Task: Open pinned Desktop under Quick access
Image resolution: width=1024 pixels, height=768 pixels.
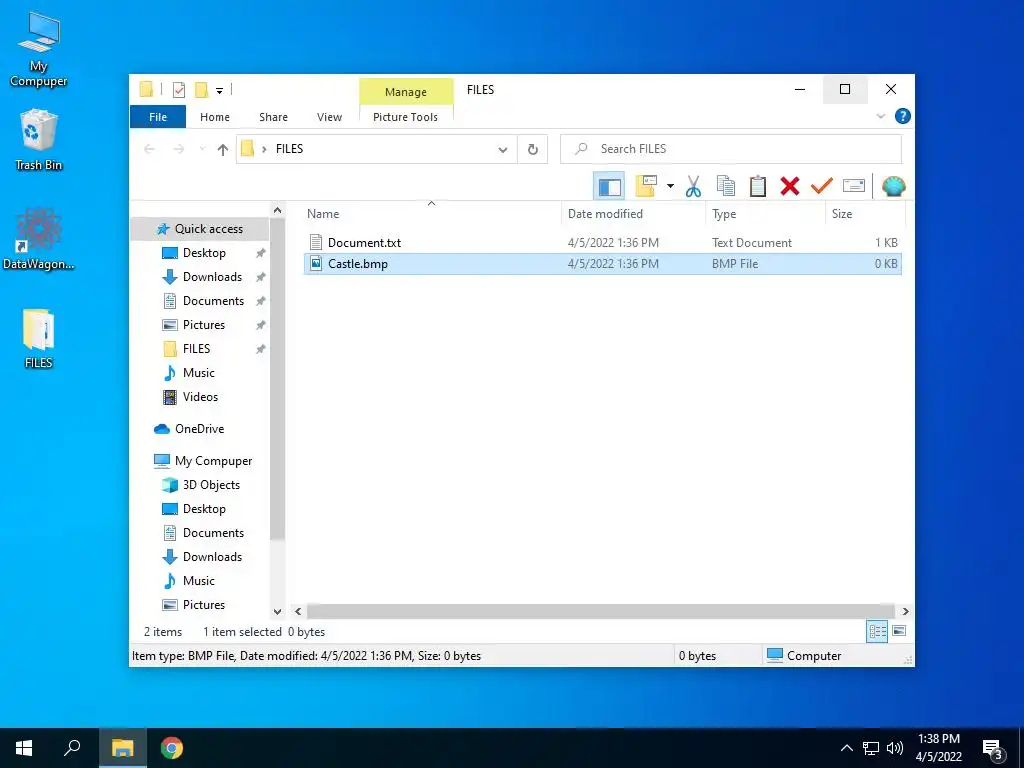Action: pyautogui.click(x=204, y=253)
